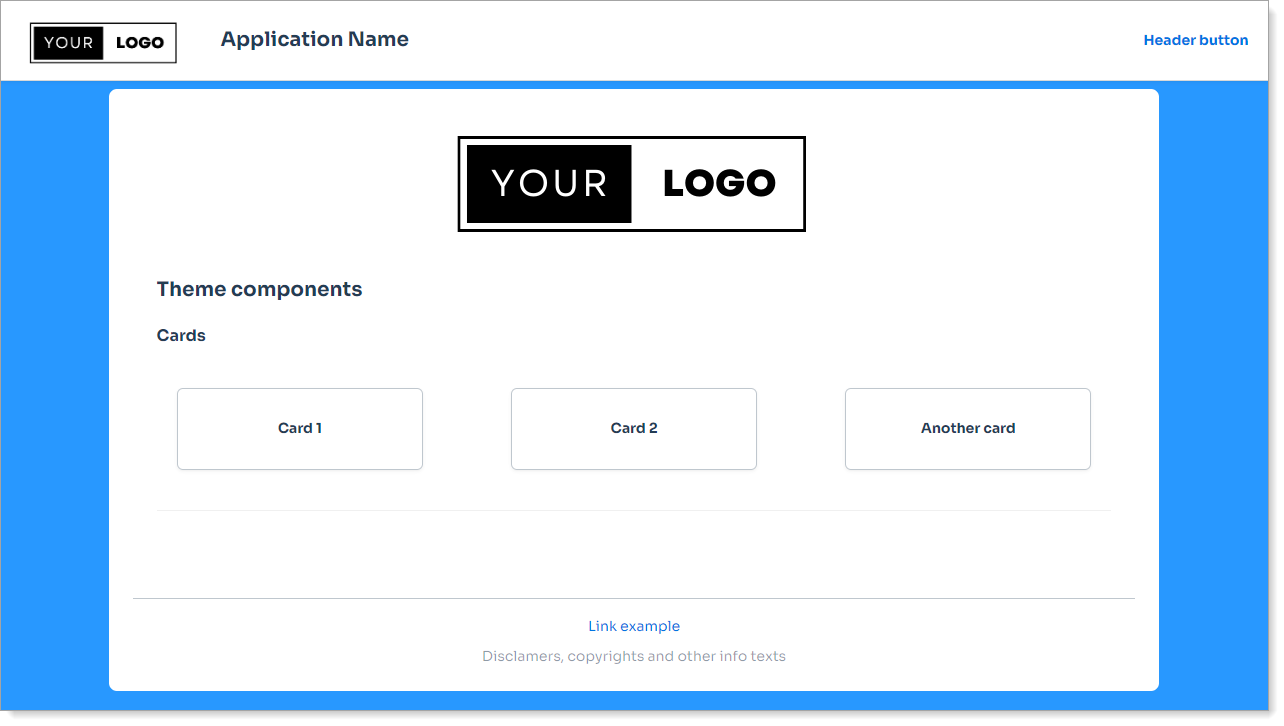The height and width of the screenshot is (726, 1284).
Task: Click the white LOGO portion of the logo
Action: pyautogui.click(x=718, y=184)
